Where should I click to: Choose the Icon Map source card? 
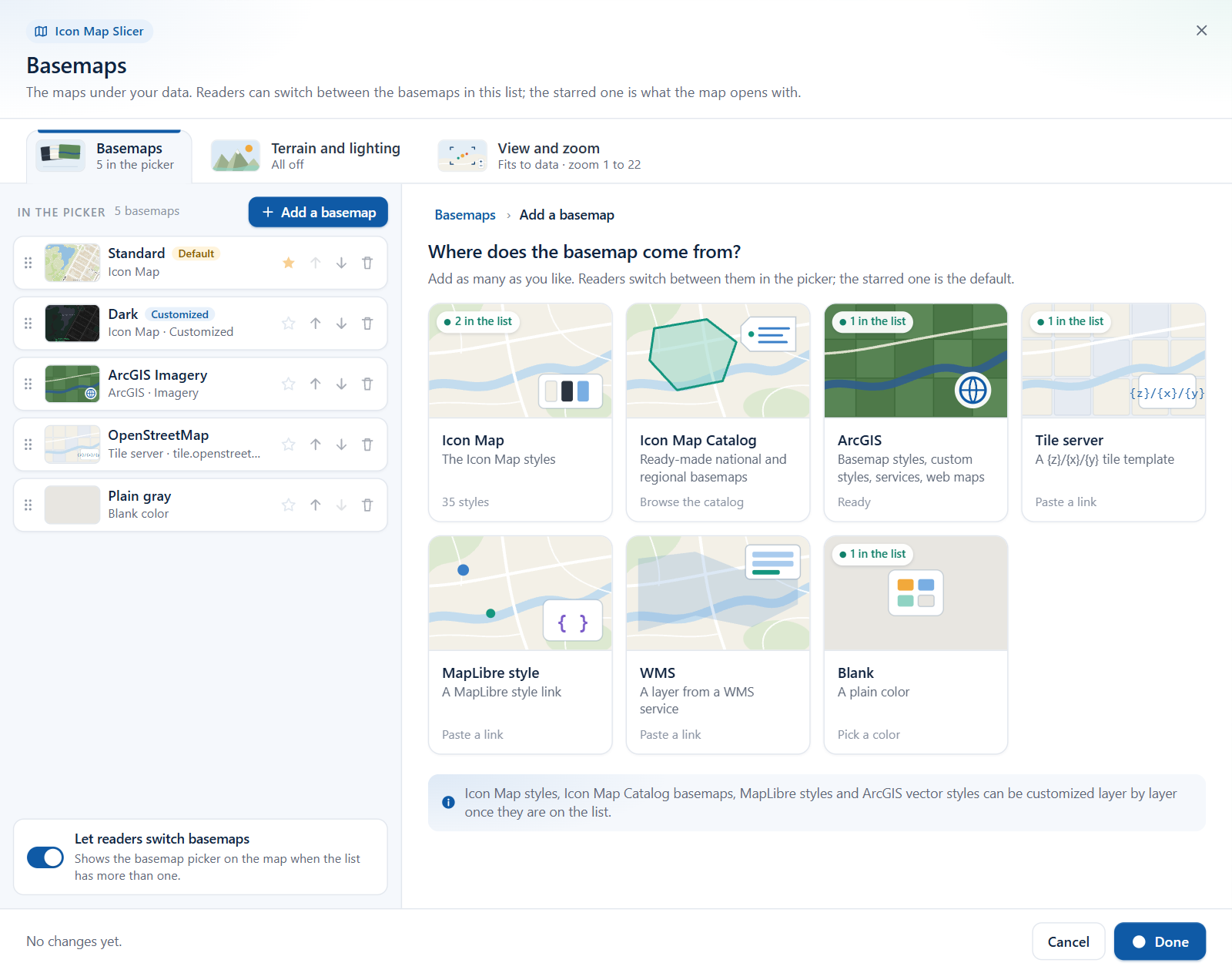(521, 412)
